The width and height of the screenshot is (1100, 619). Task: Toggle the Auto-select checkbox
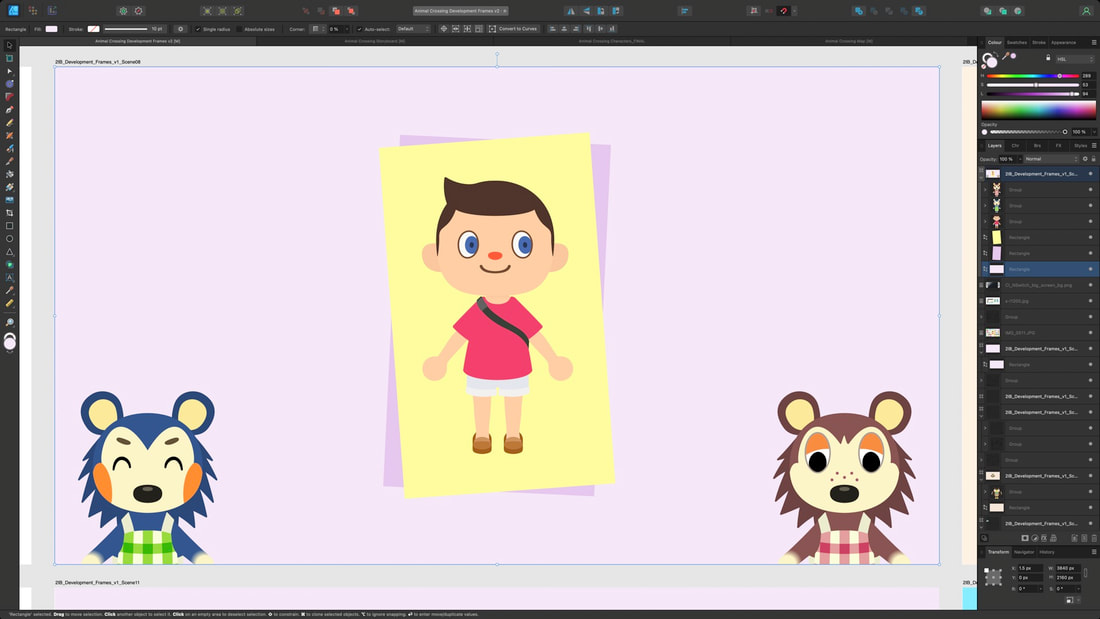coord(359,29)
